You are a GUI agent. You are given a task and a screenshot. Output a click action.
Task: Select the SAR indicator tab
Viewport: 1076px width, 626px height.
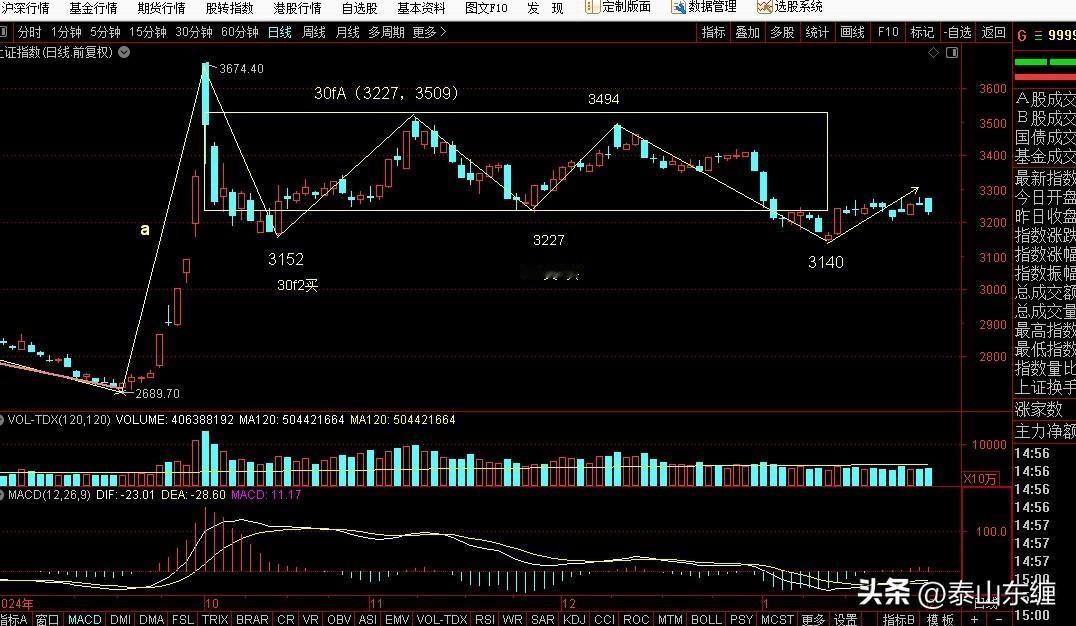542,619
